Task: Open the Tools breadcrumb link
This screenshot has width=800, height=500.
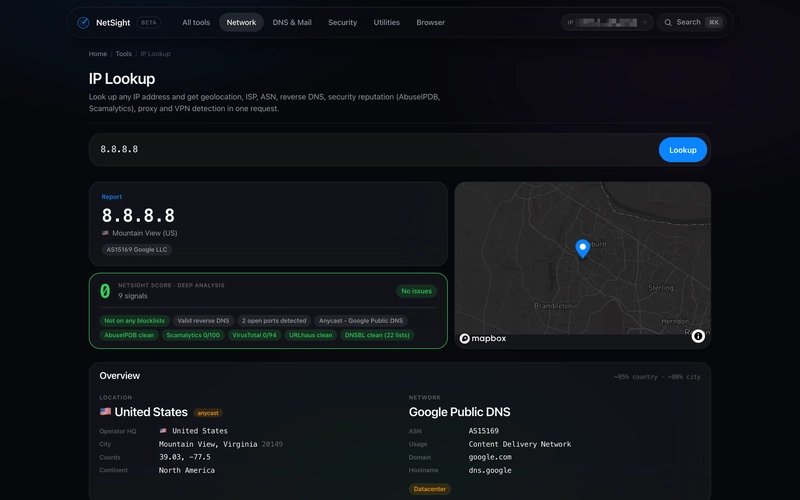Action: click(x=123, y=54)
